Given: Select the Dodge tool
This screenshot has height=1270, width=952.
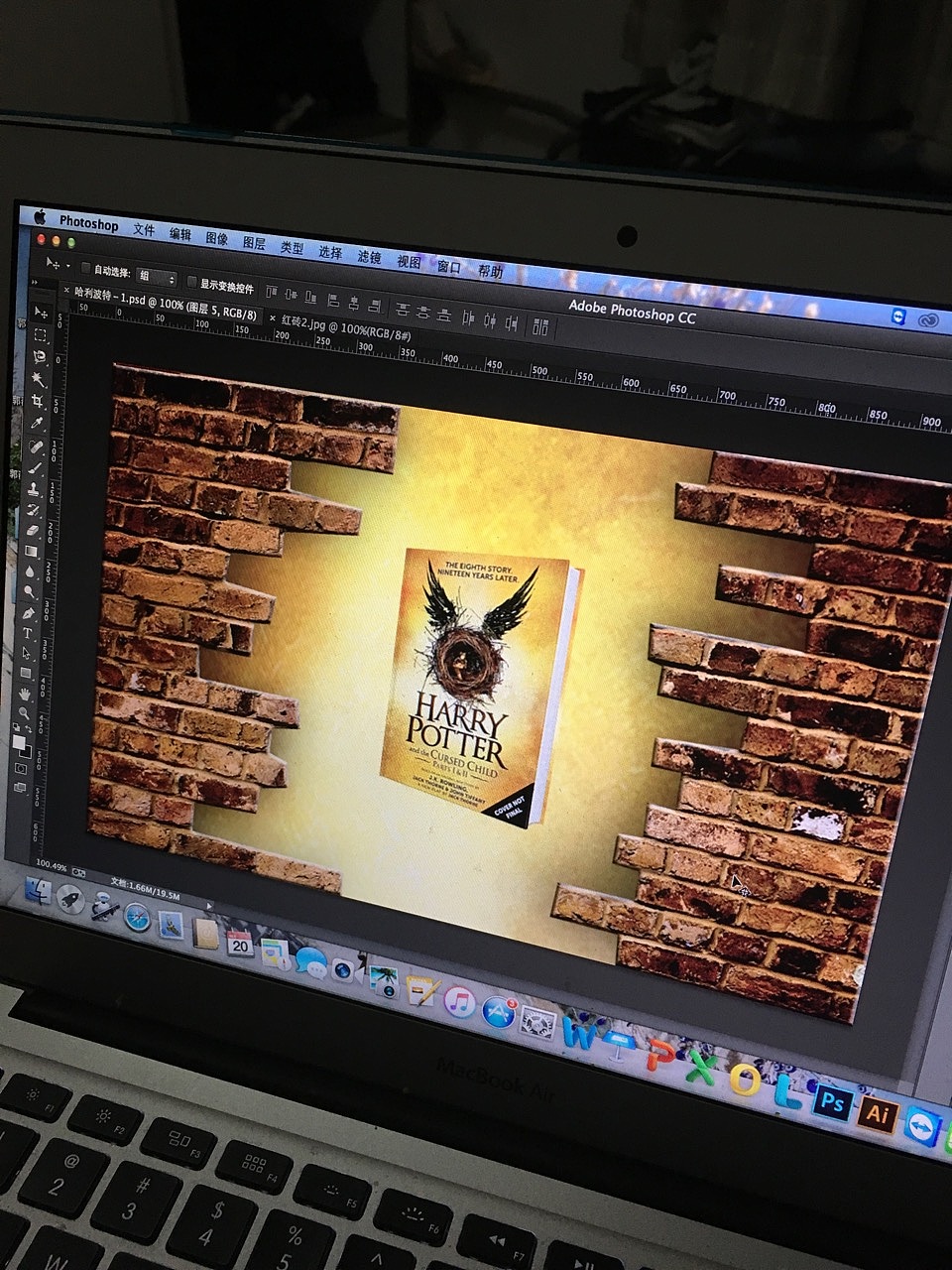Looking at the screenshot, I should pos(29,591).
